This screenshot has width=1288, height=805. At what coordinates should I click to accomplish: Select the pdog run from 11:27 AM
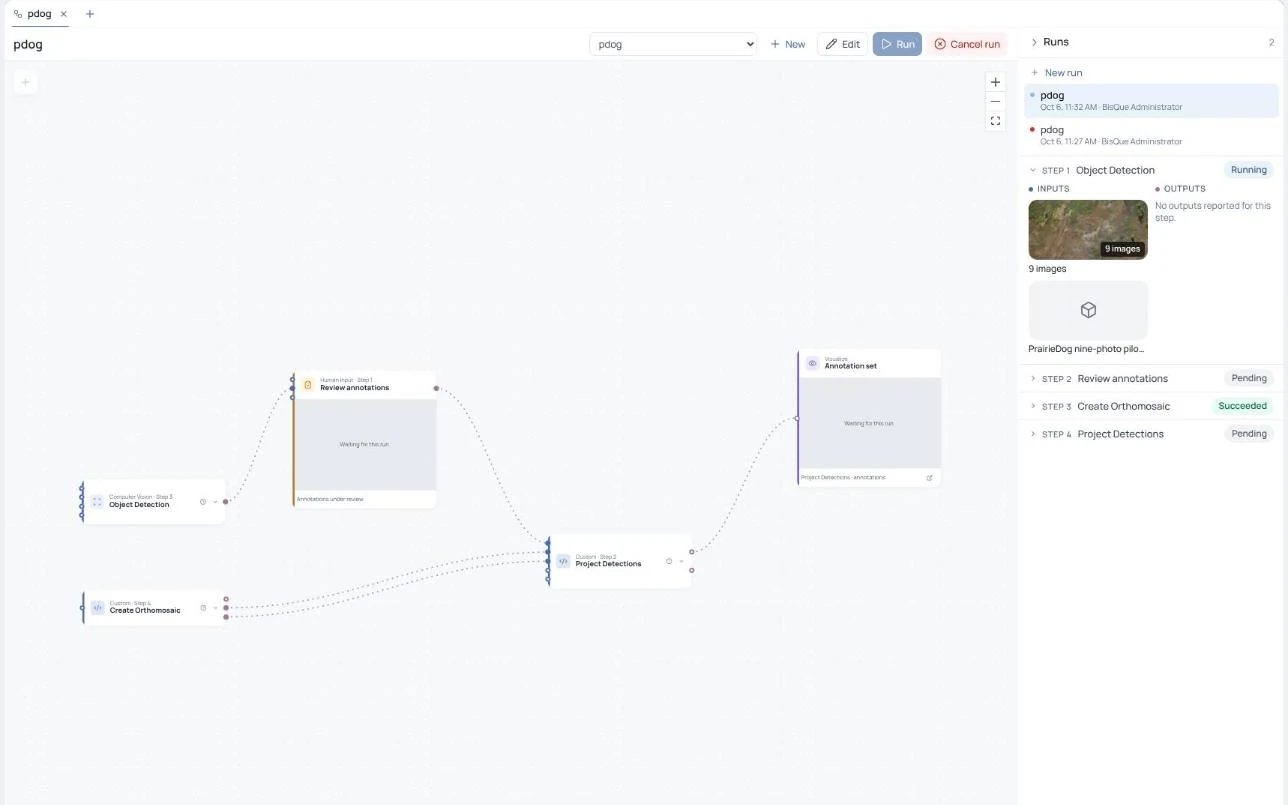point(1151,135)
